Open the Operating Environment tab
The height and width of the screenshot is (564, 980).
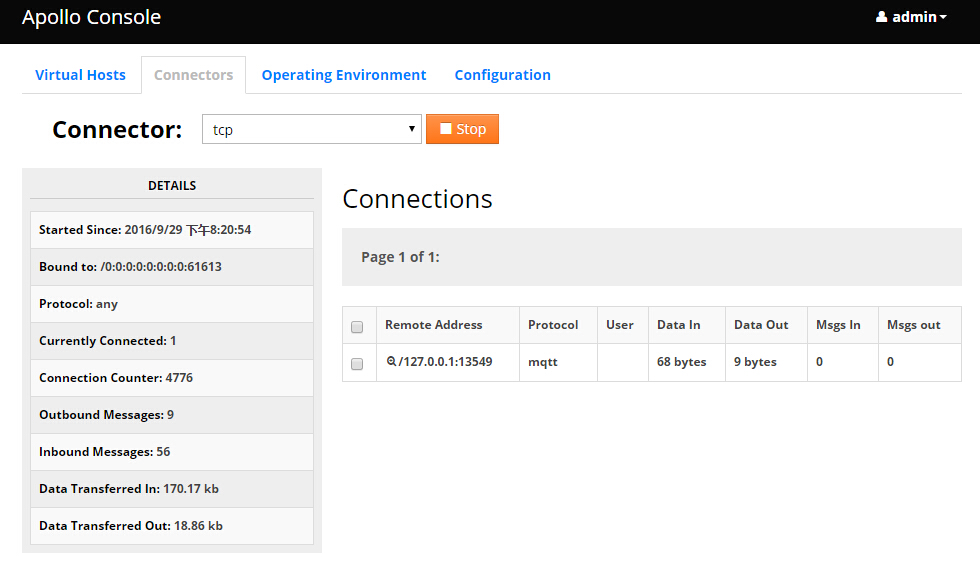(x=344, y=75)
